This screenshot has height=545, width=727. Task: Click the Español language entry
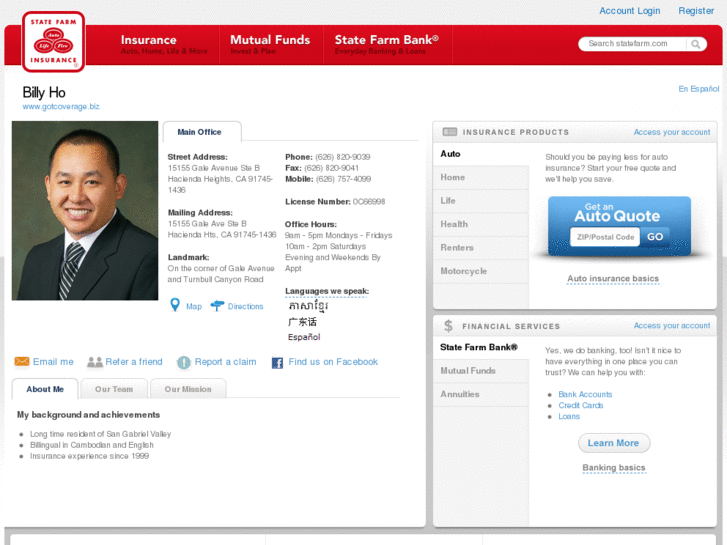[304, 337]
